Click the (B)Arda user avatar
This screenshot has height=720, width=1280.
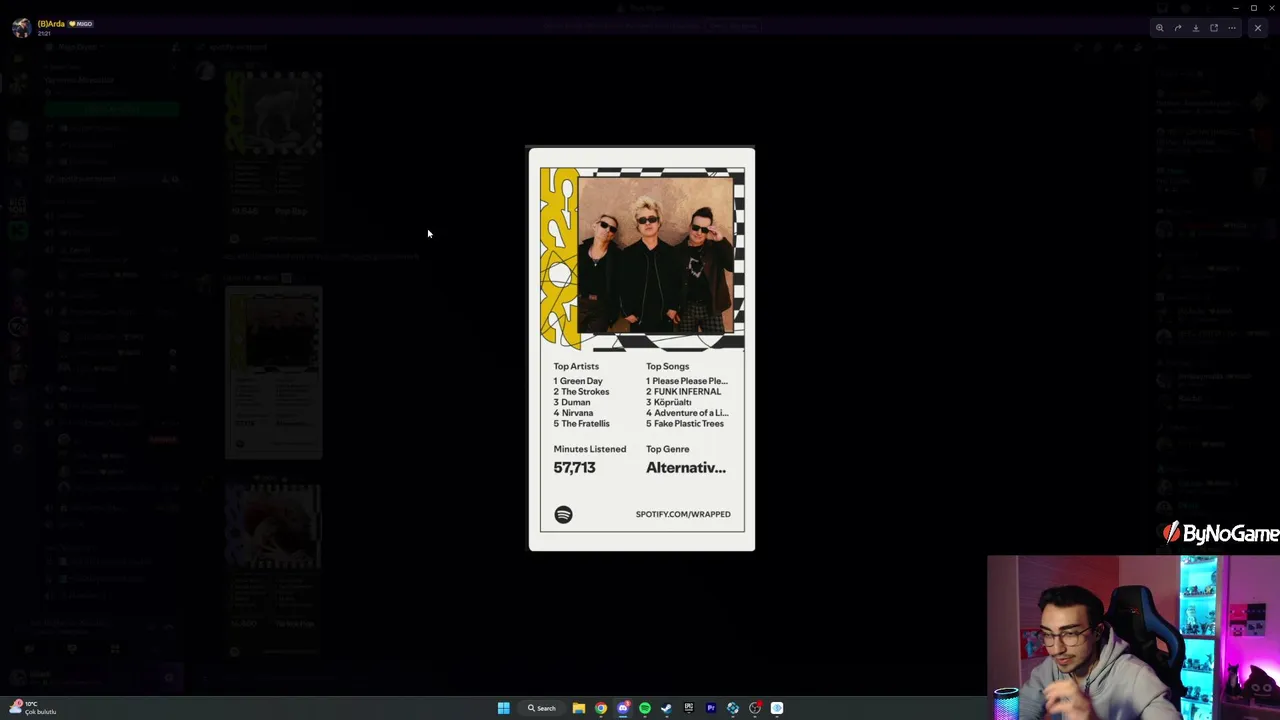(21, 27)
